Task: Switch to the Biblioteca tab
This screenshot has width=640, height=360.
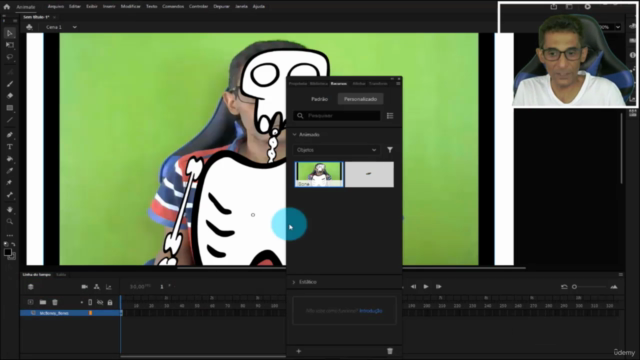Action: [318, 84]
